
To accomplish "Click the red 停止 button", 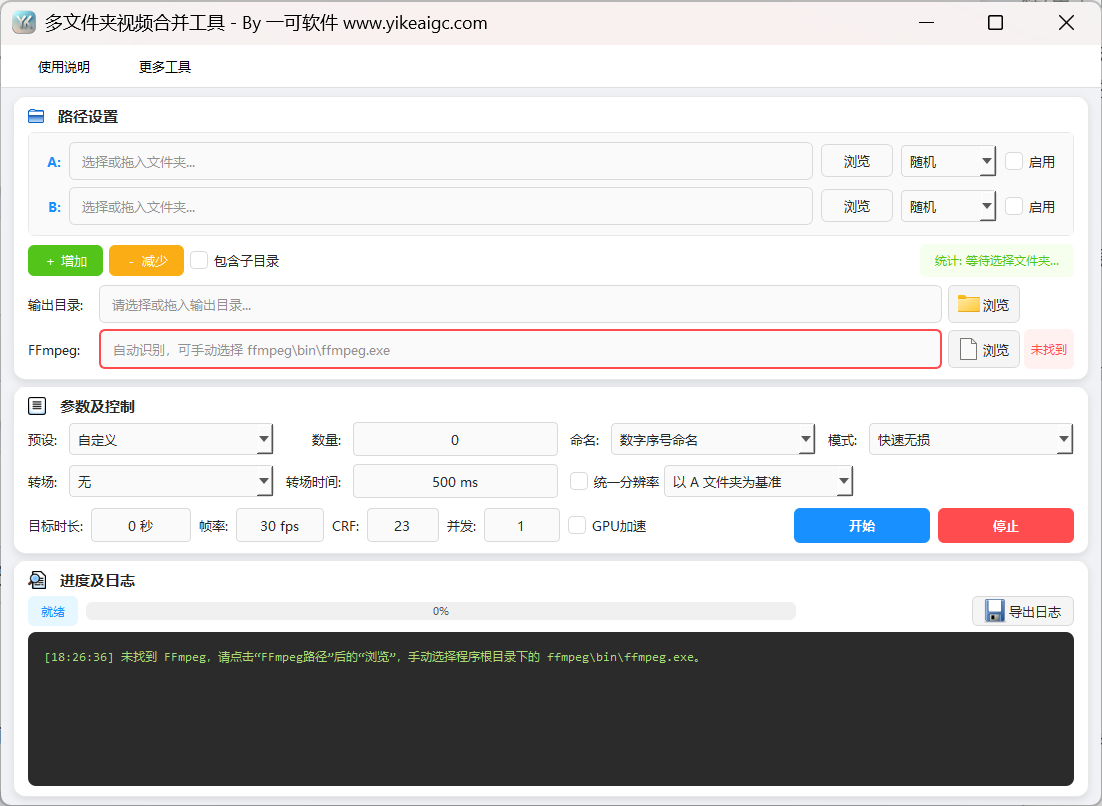I will coord(1006,526).
